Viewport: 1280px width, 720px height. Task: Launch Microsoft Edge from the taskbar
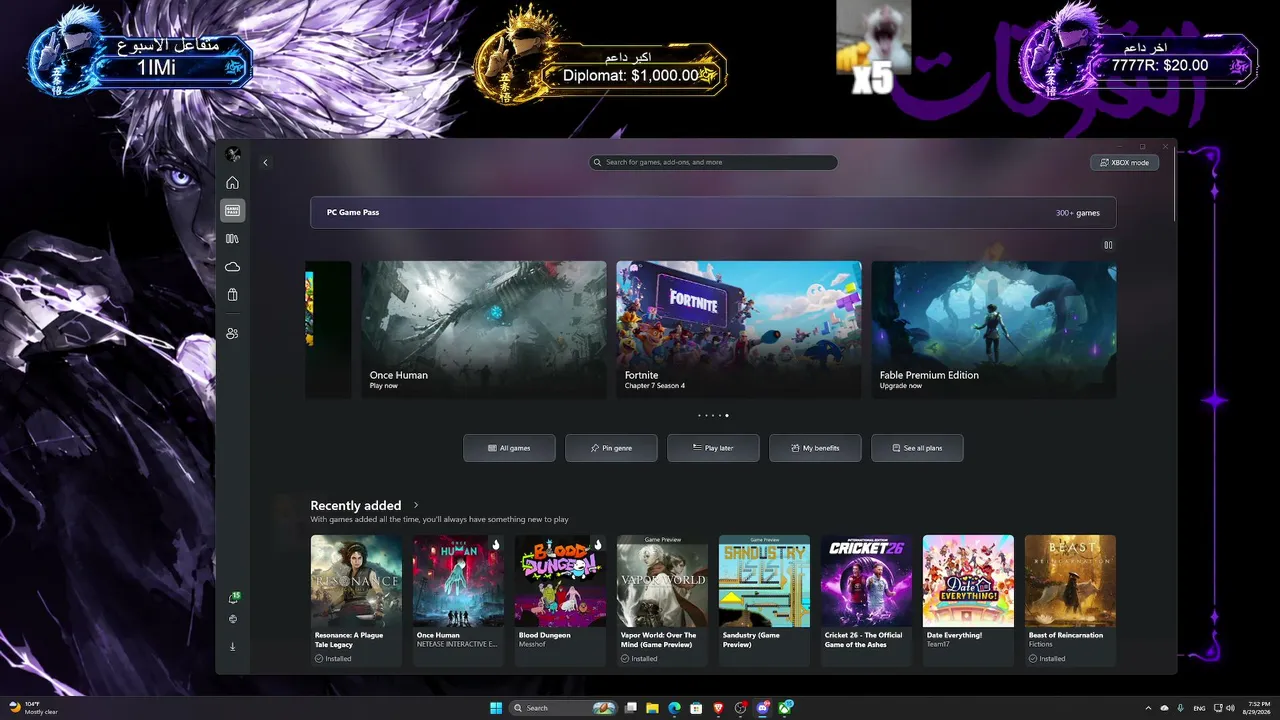674,708
